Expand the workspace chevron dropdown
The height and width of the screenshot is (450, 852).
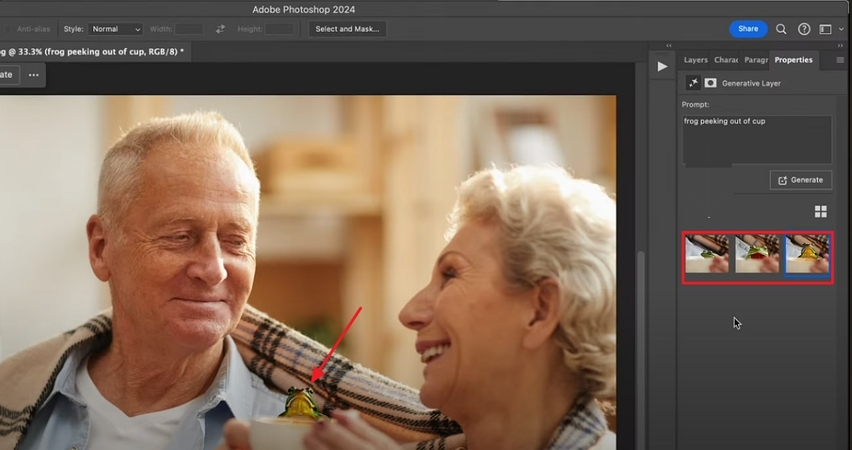pos(841,29)
